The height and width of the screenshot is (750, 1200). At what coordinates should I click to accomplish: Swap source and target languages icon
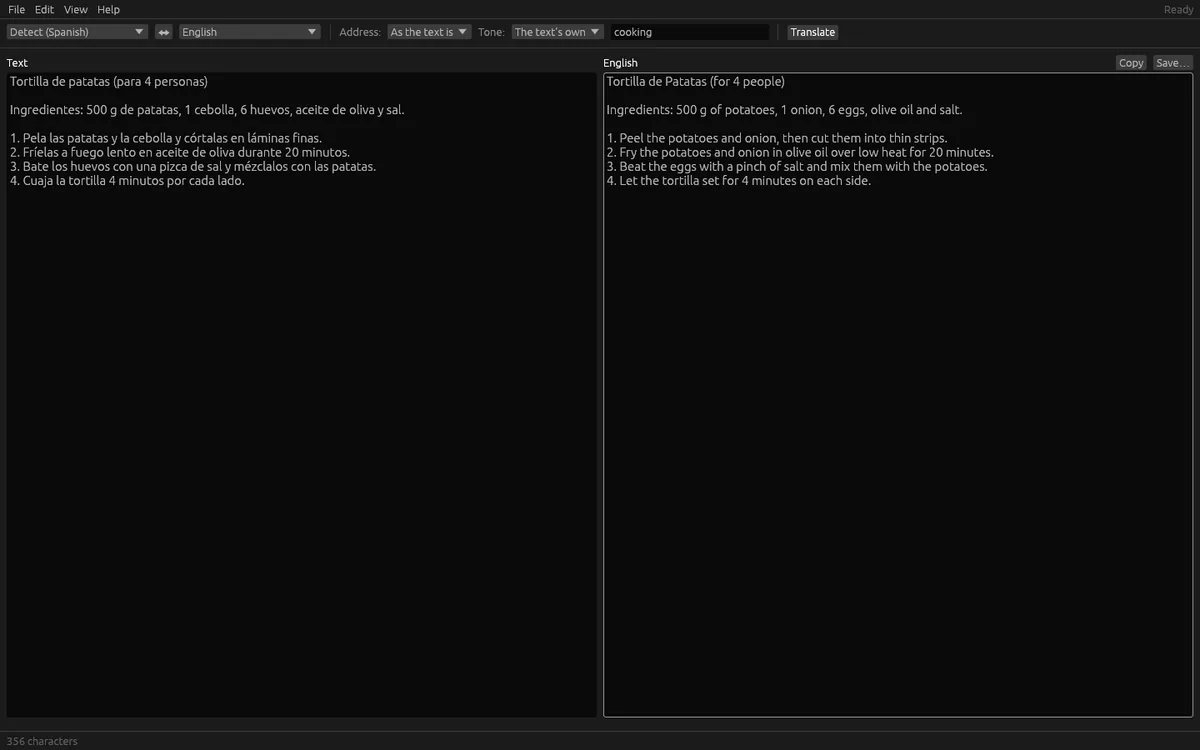164,32
